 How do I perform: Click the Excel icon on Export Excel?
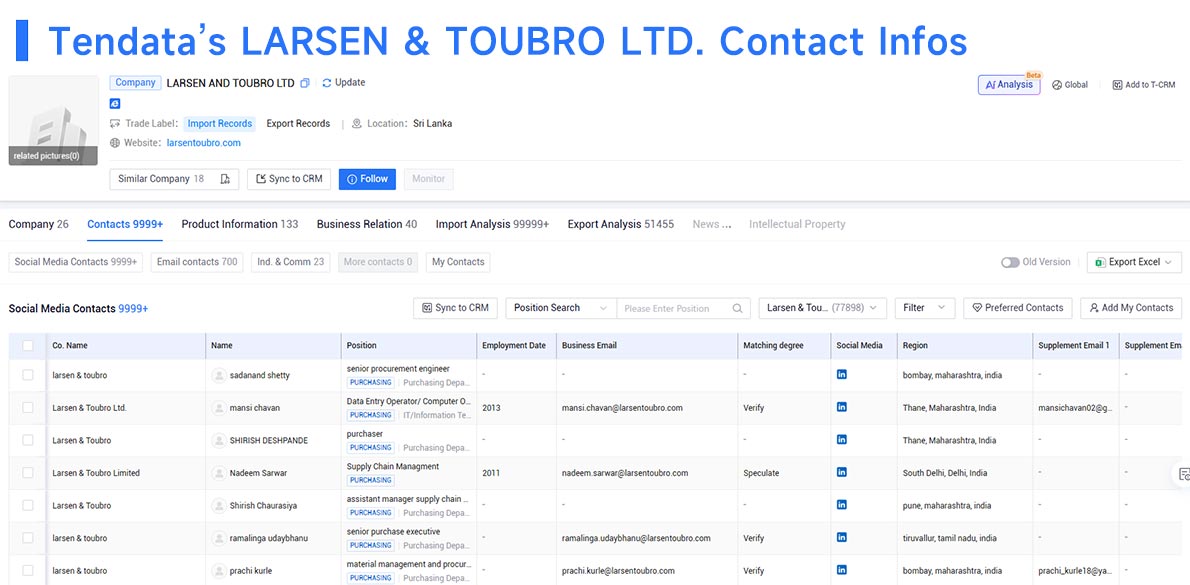pyautogui.click(x=1100, y=263)
